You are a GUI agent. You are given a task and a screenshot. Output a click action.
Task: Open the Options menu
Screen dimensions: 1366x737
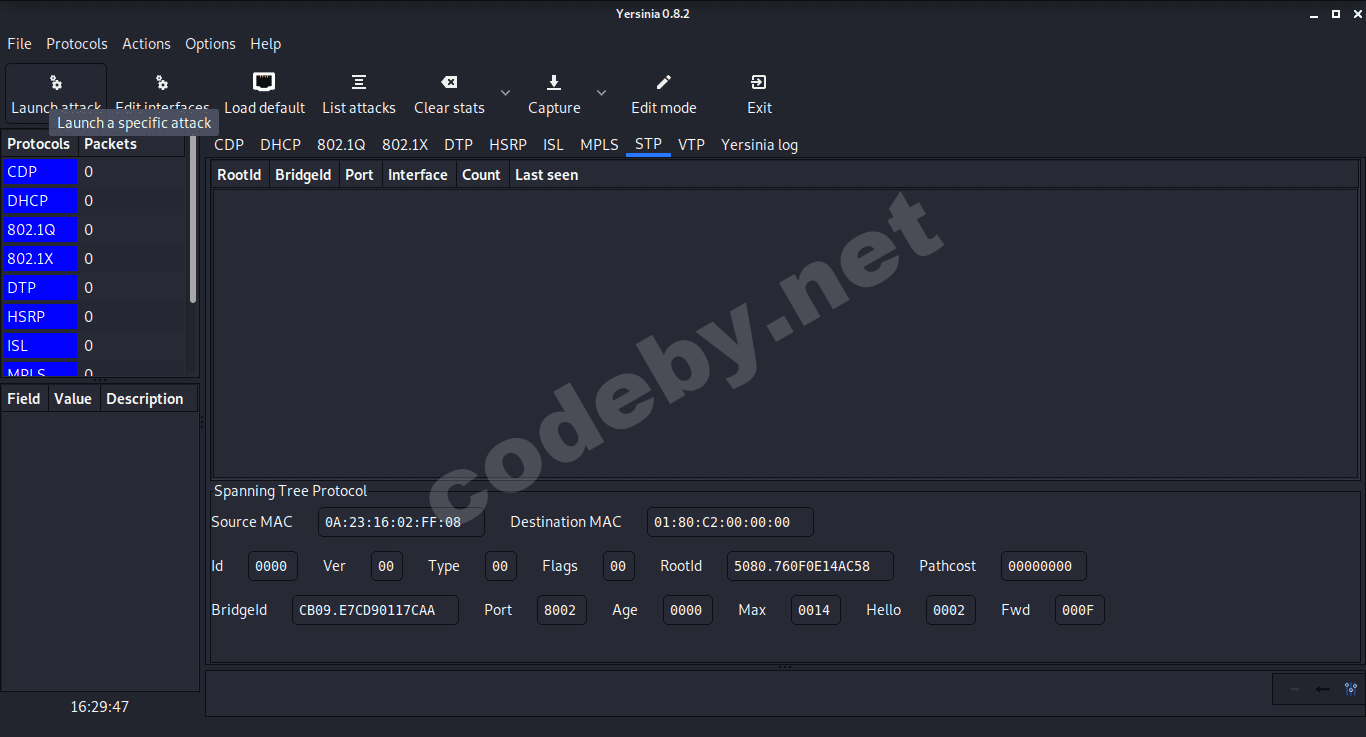(210, 44)
